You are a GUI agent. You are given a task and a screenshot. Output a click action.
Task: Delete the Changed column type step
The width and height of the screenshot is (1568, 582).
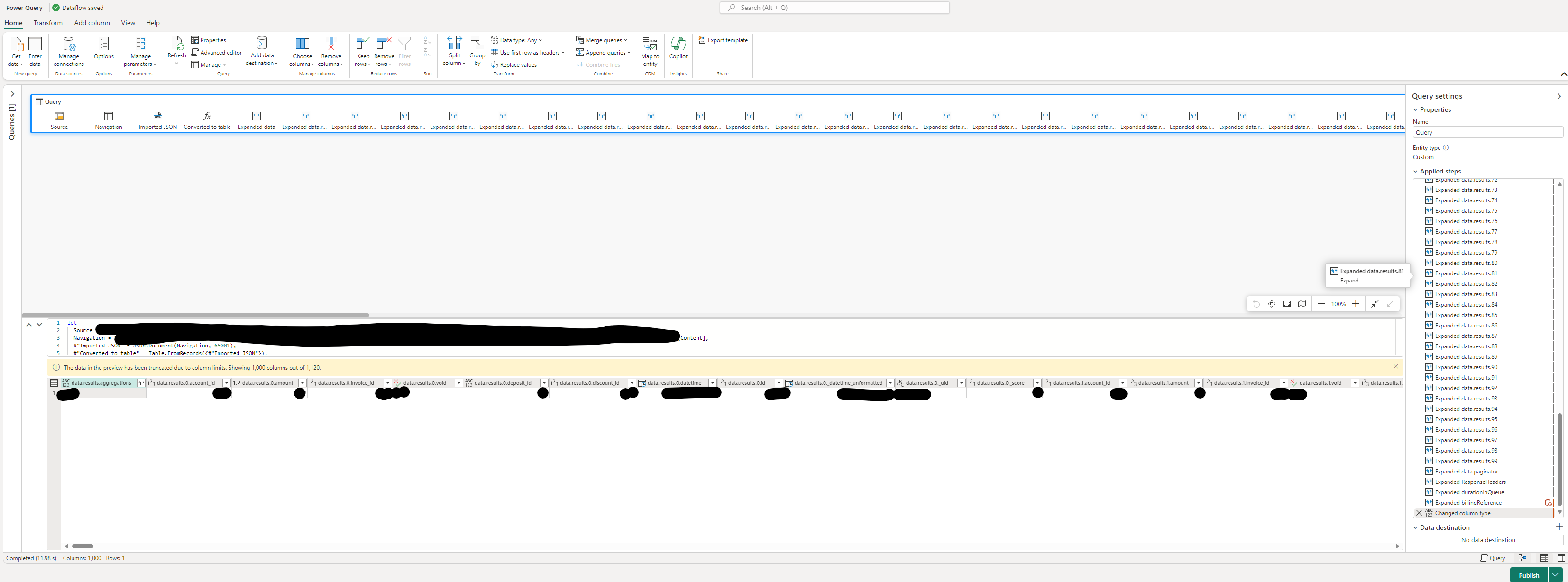1419,513
